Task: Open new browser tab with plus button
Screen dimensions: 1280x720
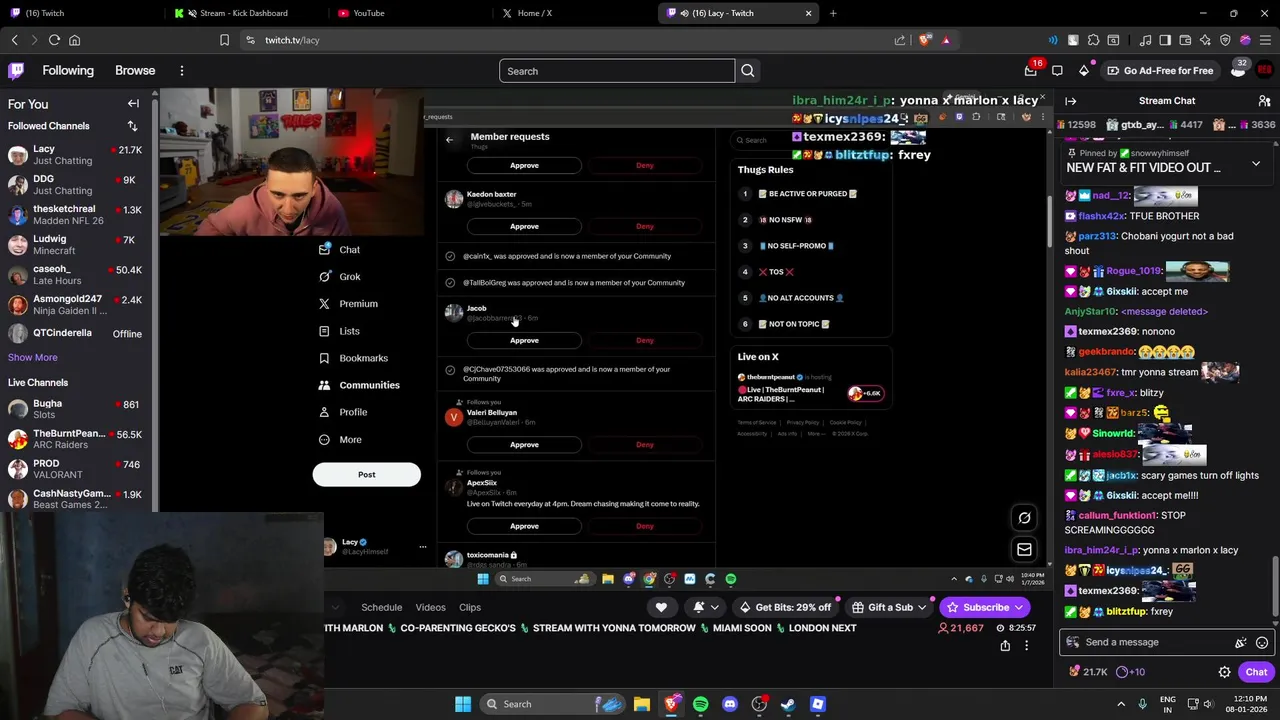Action: [x=833, y=13]
